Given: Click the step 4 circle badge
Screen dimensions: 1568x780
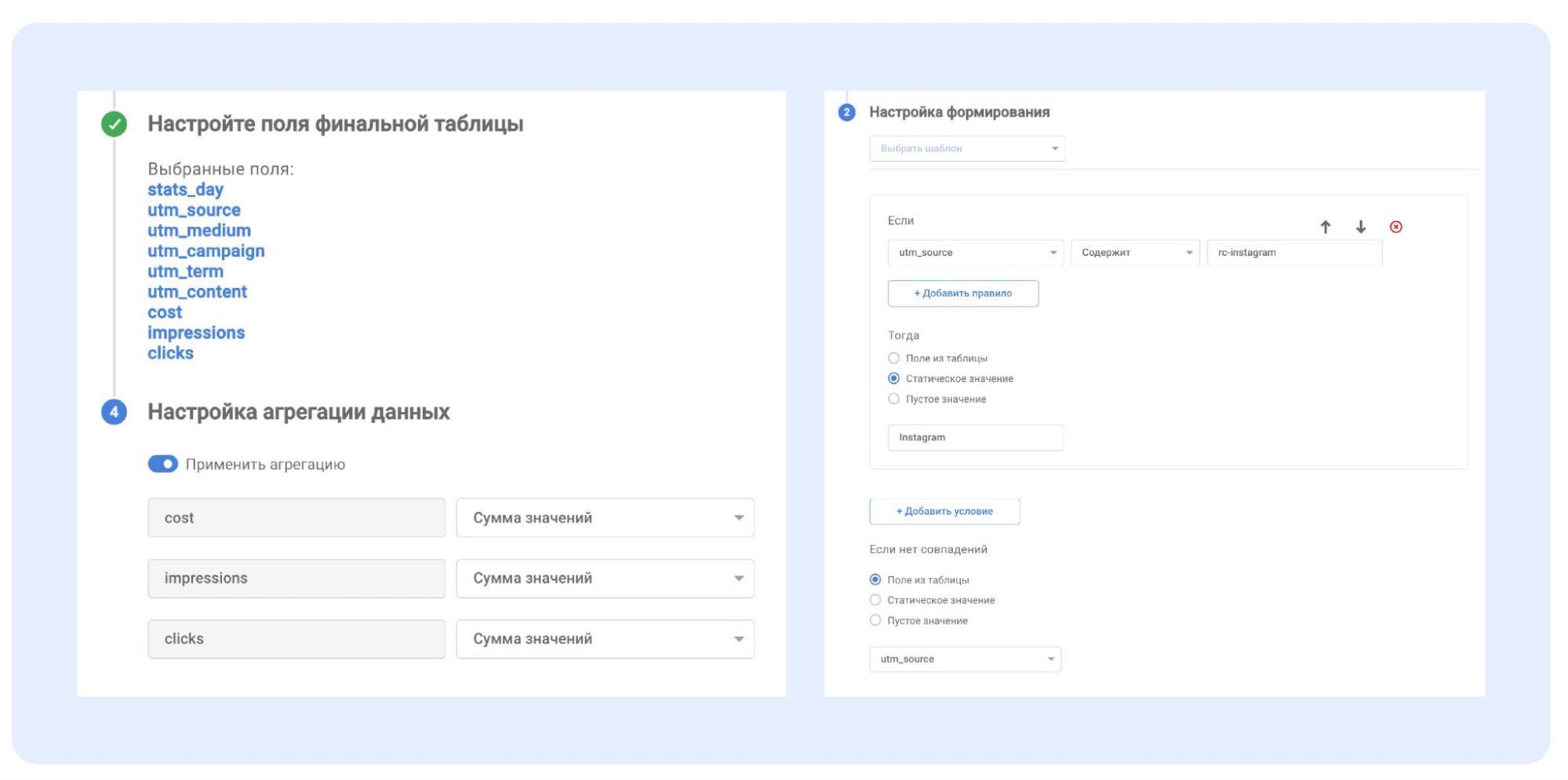Looking at the screenshot, I should (115, 412).
